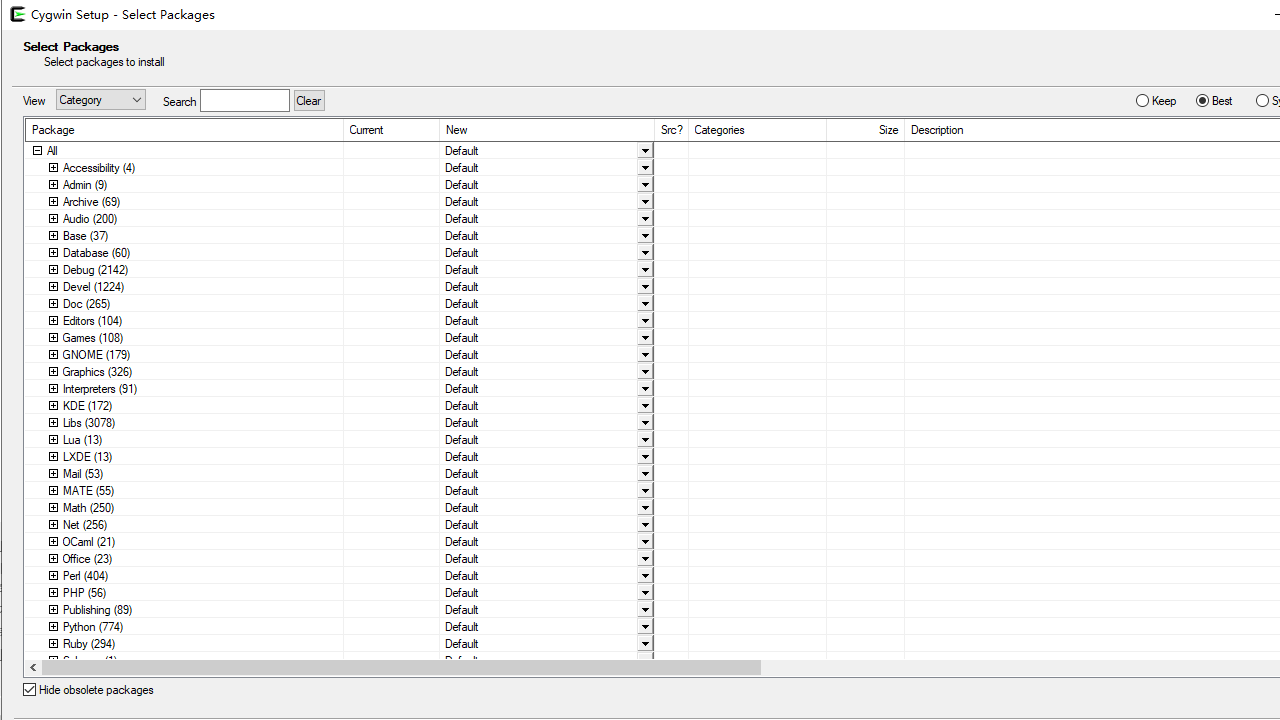This screenshot has height=720, width=1280.
Task: Click the Size column header
Action: [x=866, y=130]
